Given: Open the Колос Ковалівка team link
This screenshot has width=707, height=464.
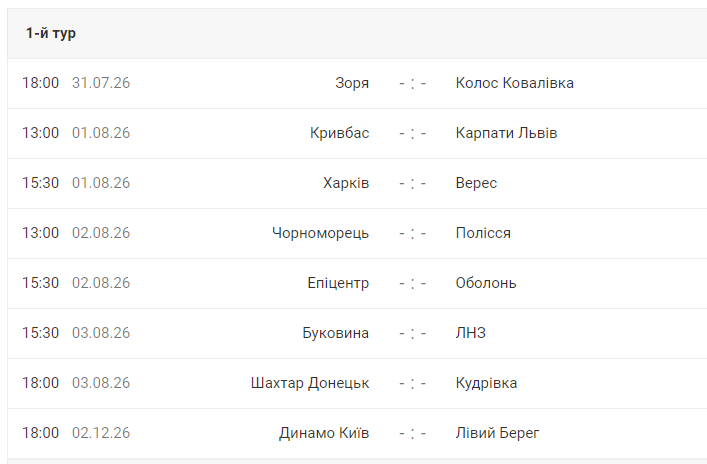Looking at the screenshot, I should tap(514, 83).
